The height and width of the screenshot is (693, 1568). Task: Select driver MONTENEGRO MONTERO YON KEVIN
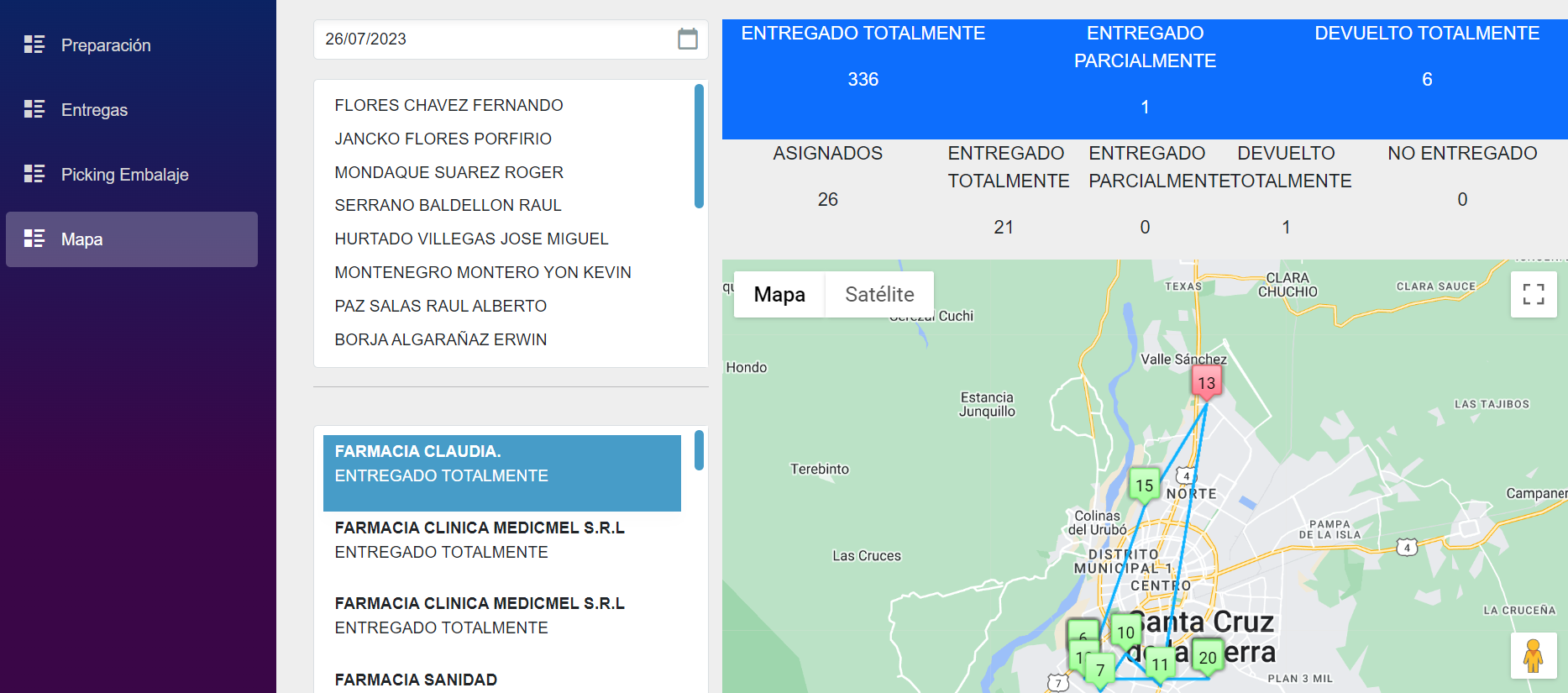(483, 272)
